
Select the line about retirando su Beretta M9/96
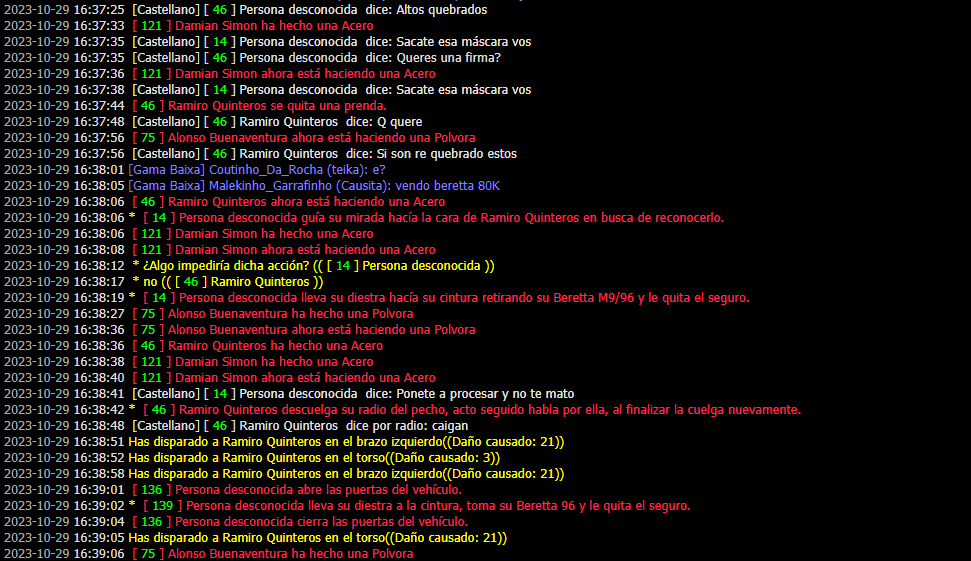[377, 298]
